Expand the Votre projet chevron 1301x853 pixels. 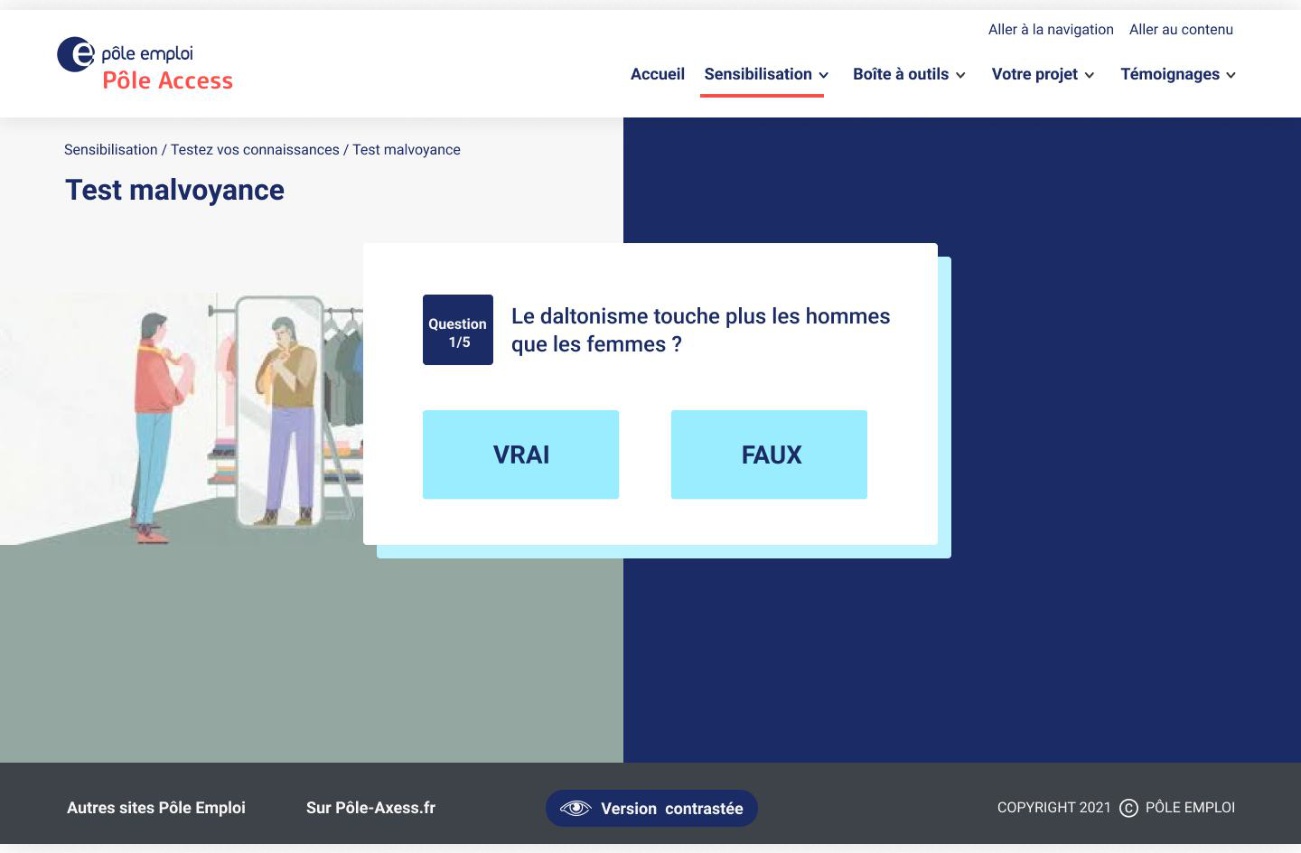coord(1089,75)
